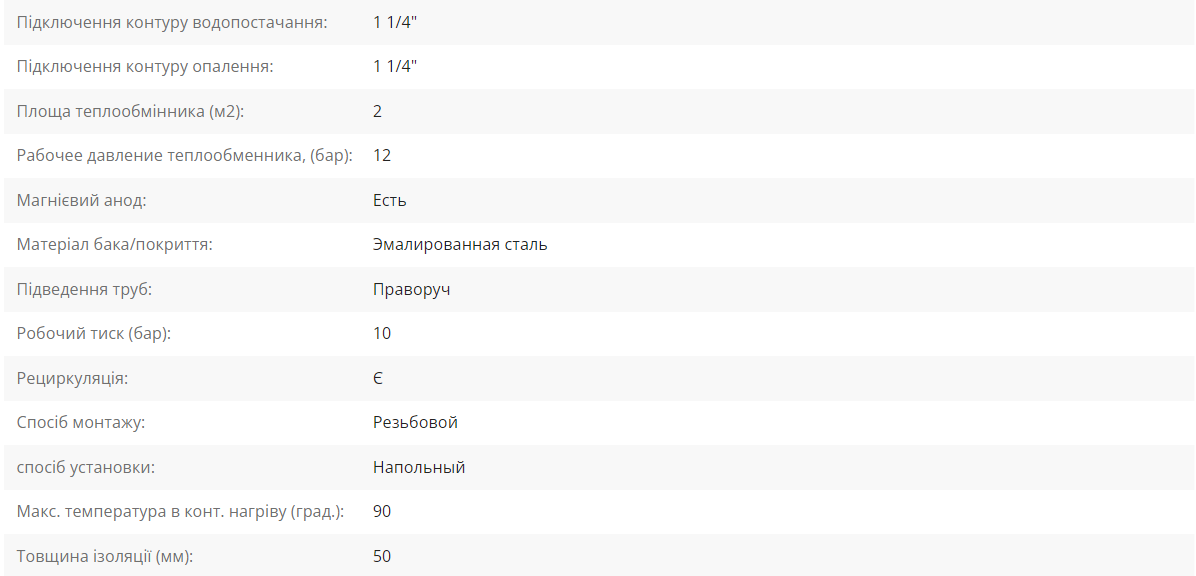Select the 'Эмалированная сталь' value
Image resolution: width=1196 pixels, height=576 pixels.
pos(460,245)
